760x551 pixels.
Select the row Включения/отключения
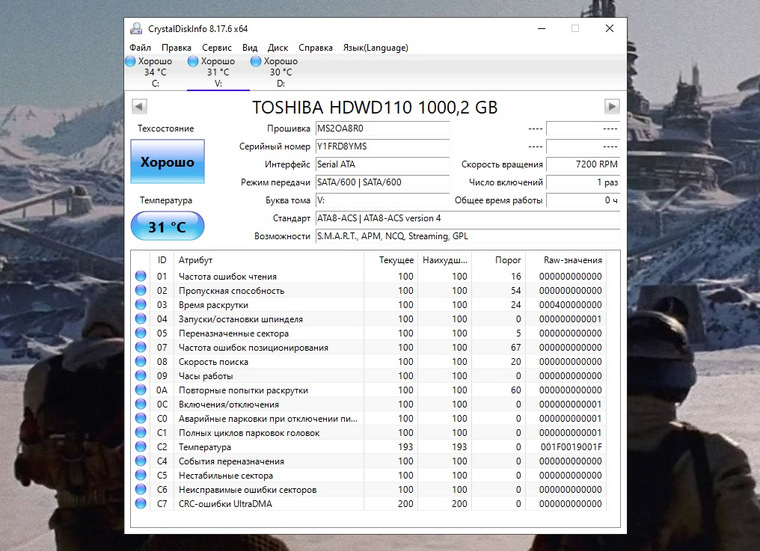[369, 404]
